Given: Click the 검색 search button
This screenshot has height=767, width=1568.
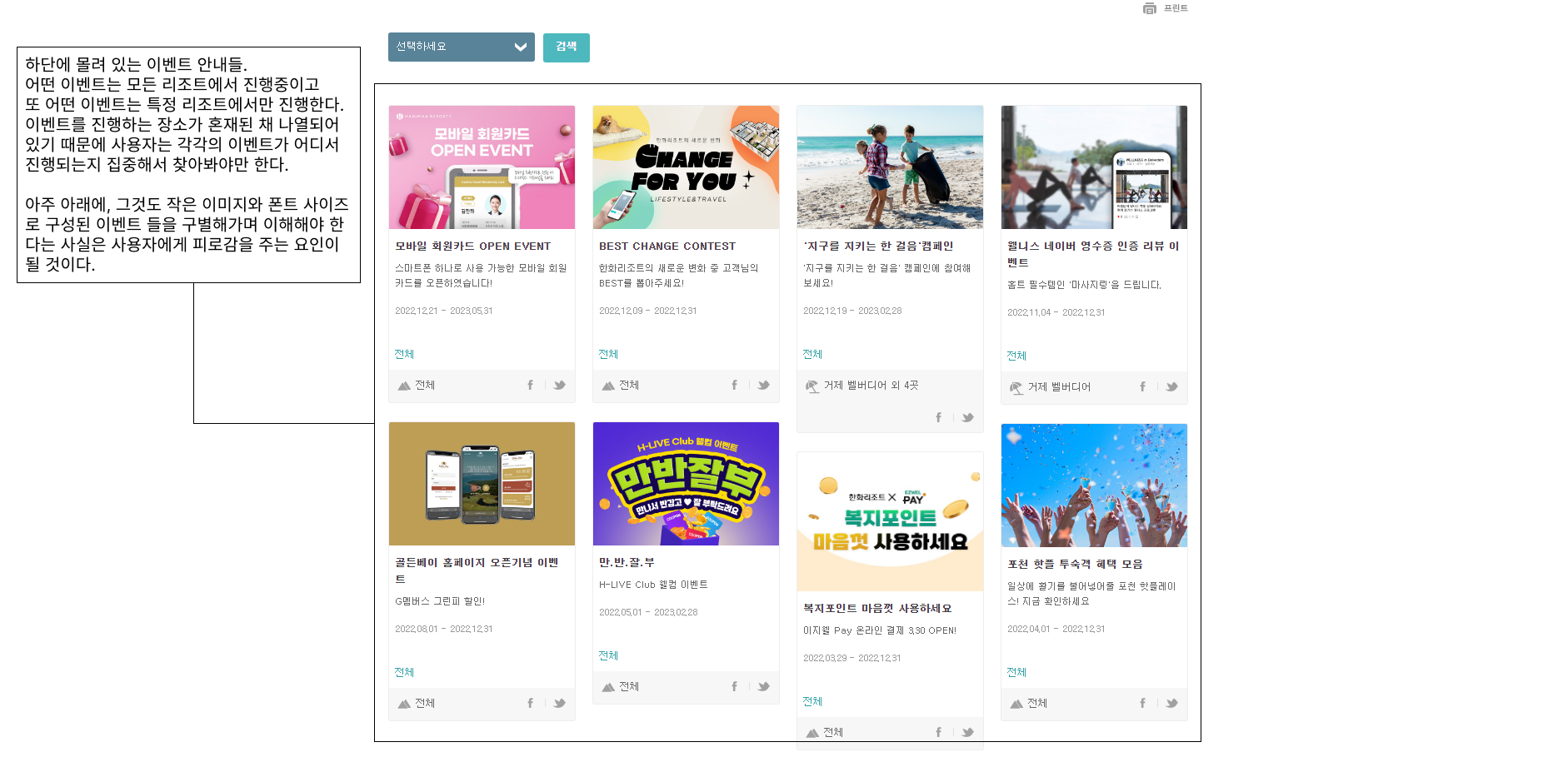Looking at the screenshot, I should point(566,47).
